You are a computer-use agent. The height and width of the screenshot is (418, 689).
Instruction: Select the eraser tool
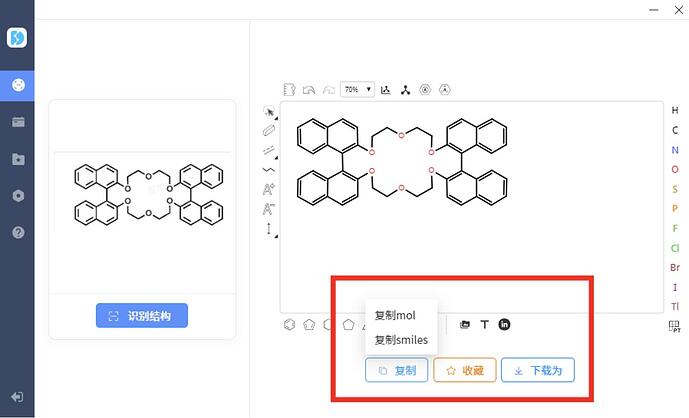coord(269,130)
